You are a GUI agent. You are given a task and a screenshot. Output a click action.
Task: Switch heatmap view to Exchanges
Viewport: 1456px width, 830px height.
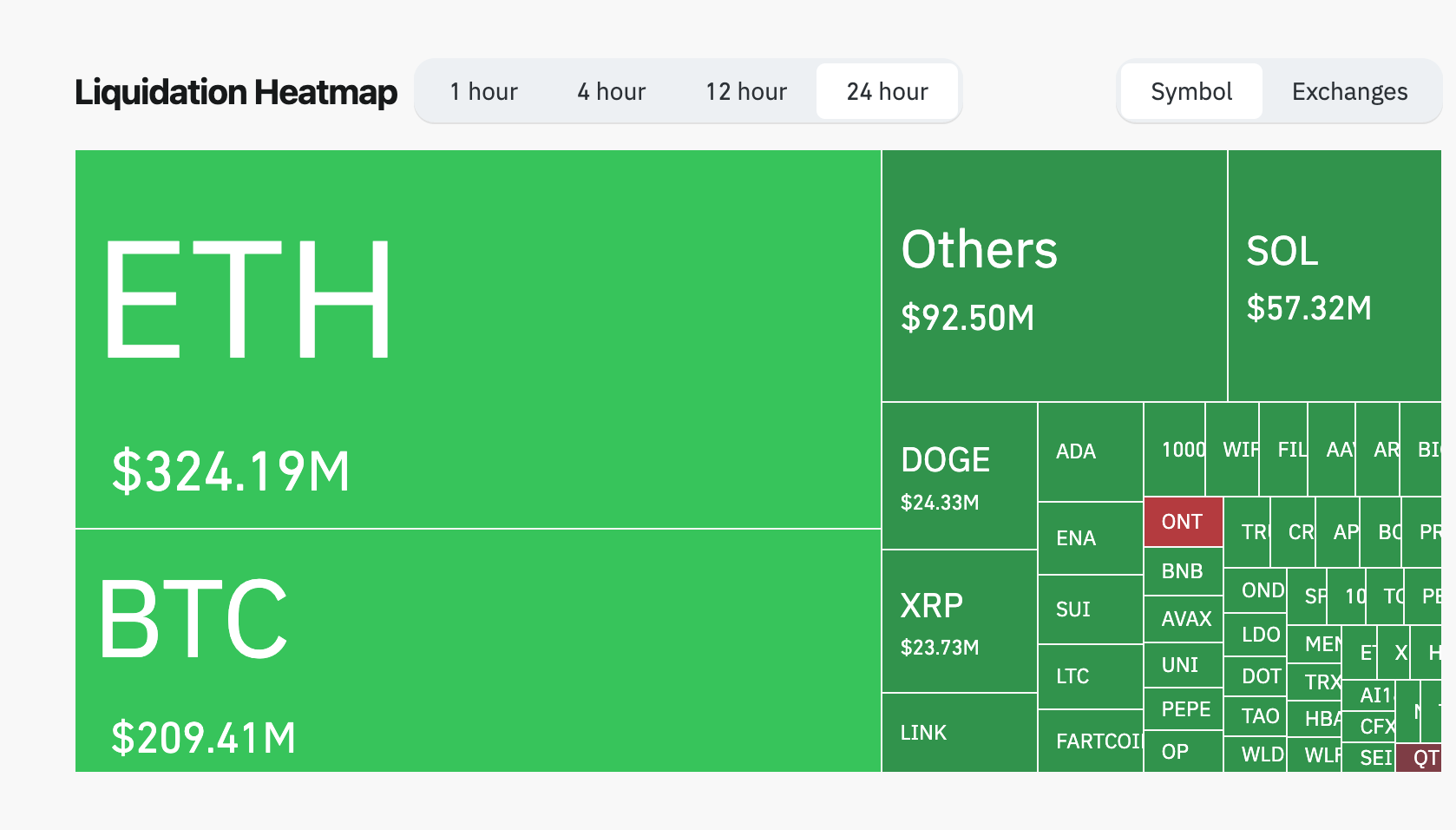tap(1348, 91)
